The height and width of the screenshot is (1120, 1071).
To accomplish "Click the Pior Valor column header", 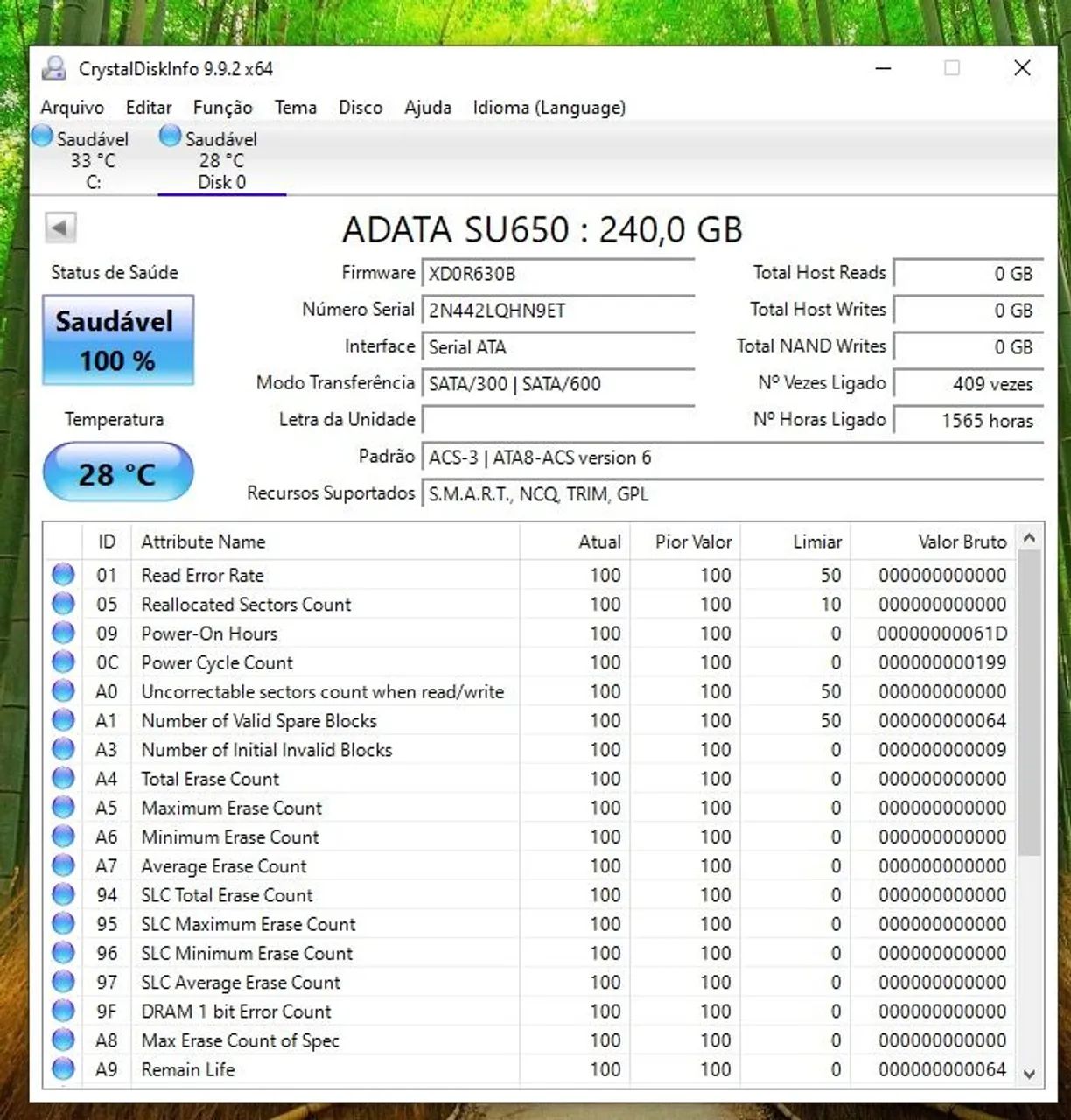I will pyautogui.click(x=684, y=542).
